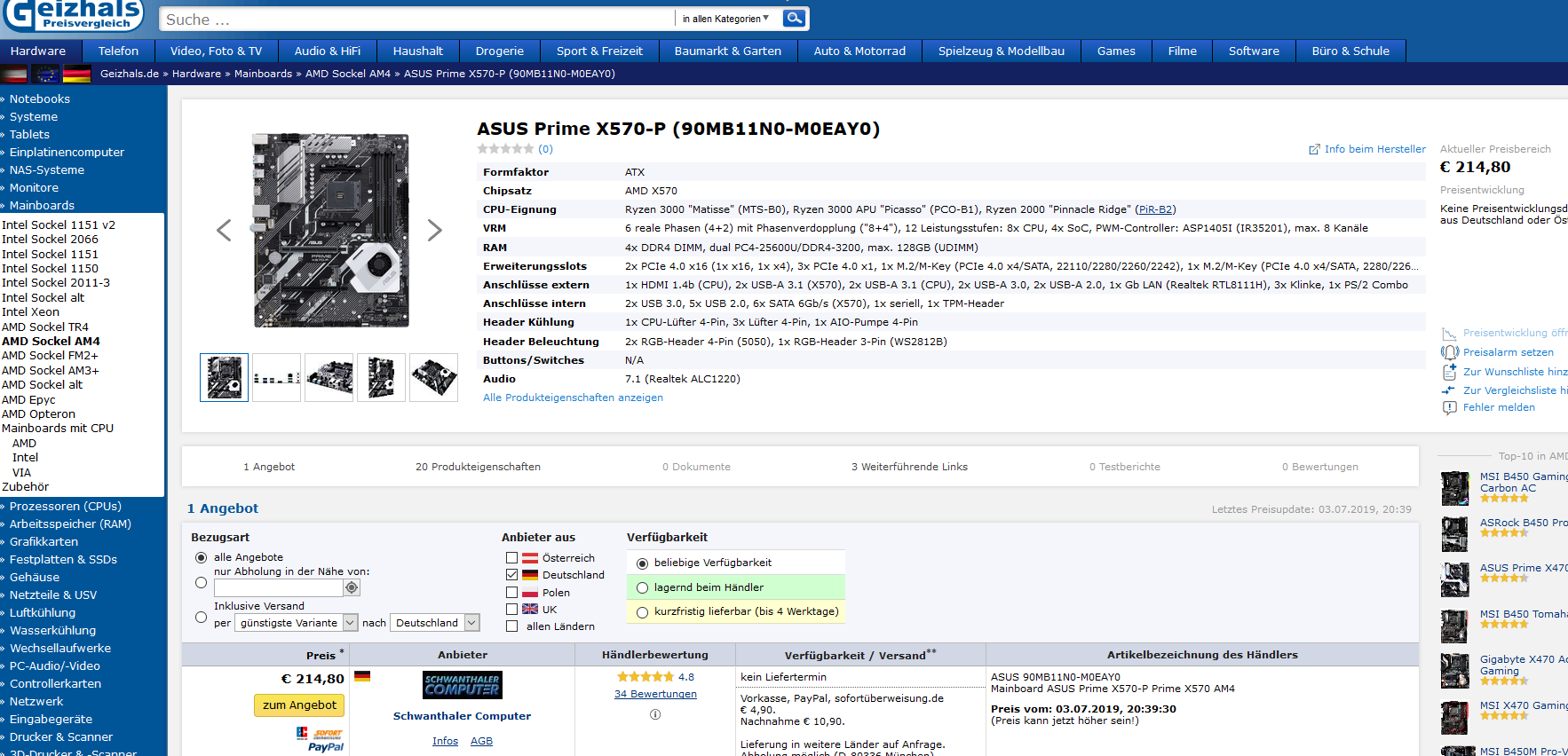1568x756 pixels.
Task: Check the allen Ländern checkbox
Action: click(x=511, y=626)
